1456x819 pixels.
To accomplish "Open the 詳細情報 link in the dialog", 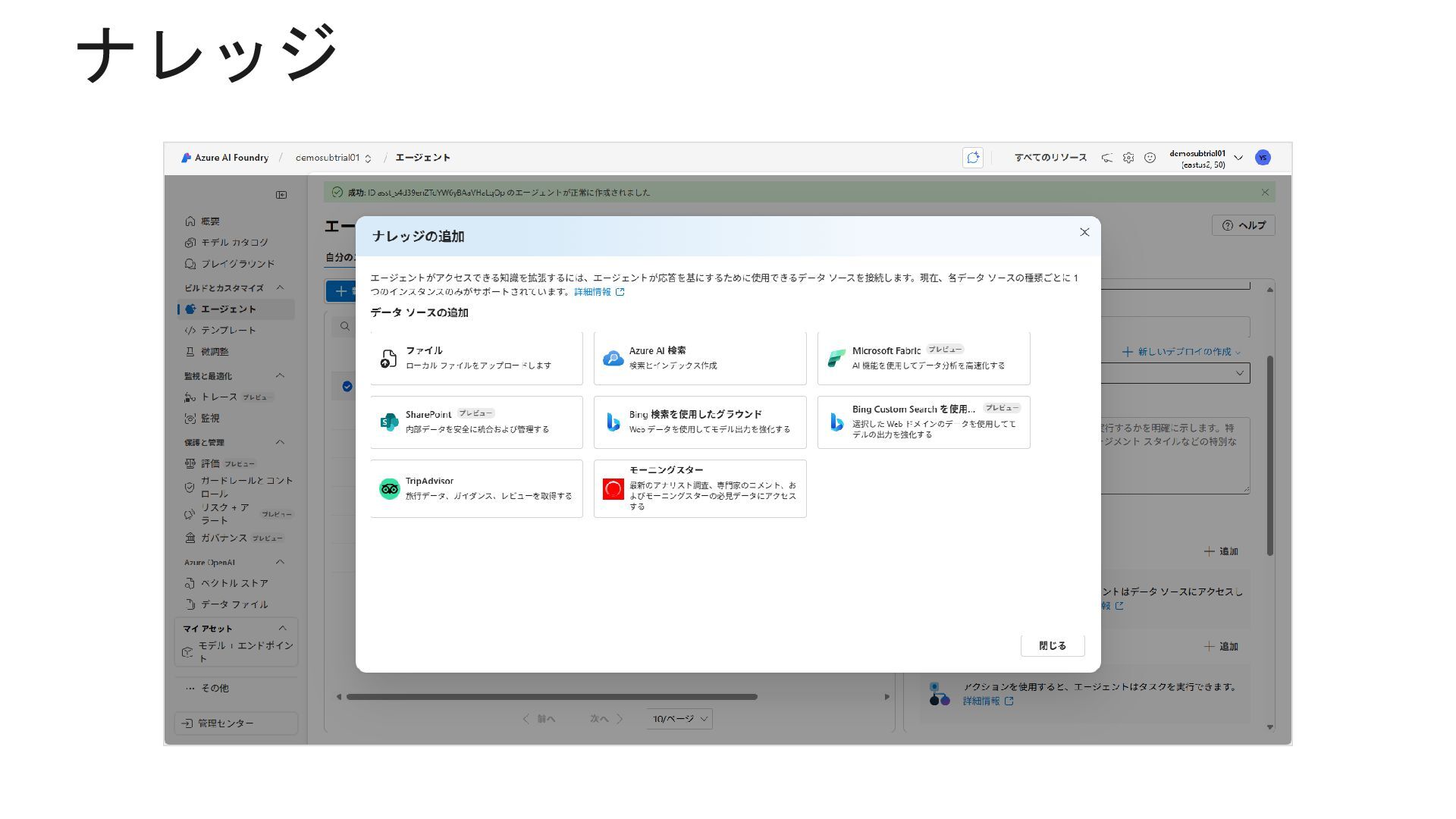I will 599,292.
